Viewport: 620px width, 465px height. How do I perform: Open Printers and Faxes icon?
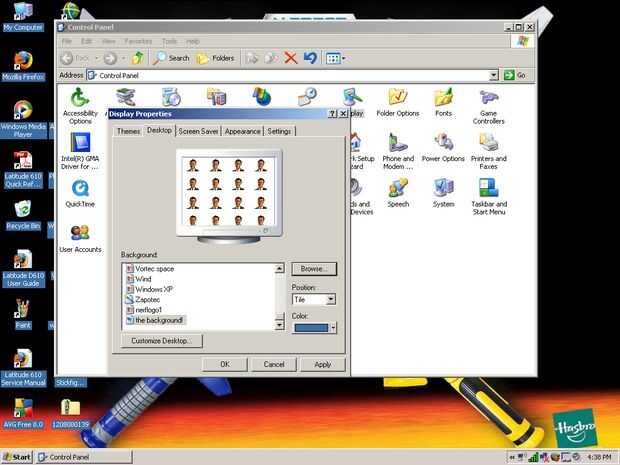point(489,151)
